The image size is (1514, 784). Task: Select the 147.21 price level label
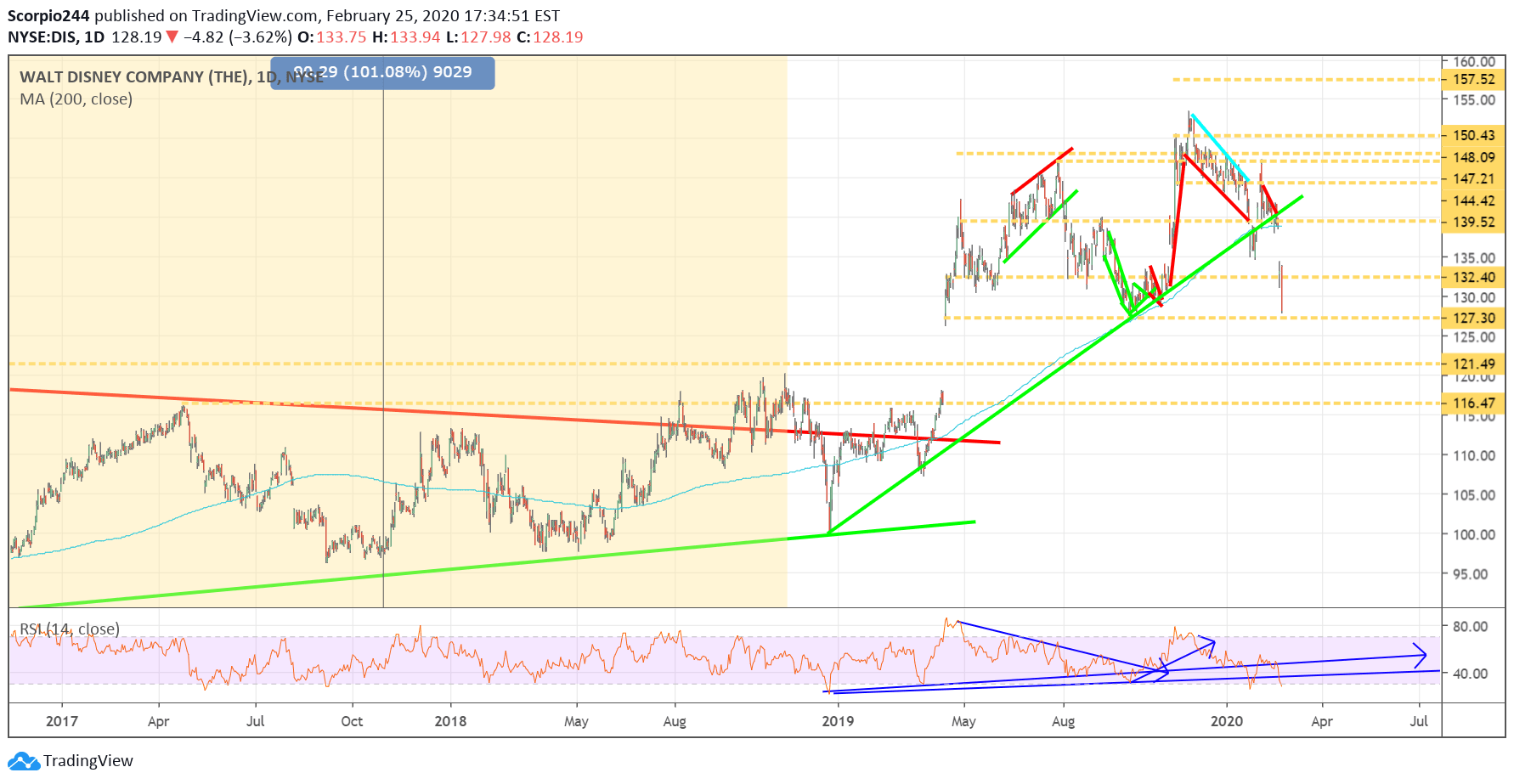click(x=1473, y=178)
